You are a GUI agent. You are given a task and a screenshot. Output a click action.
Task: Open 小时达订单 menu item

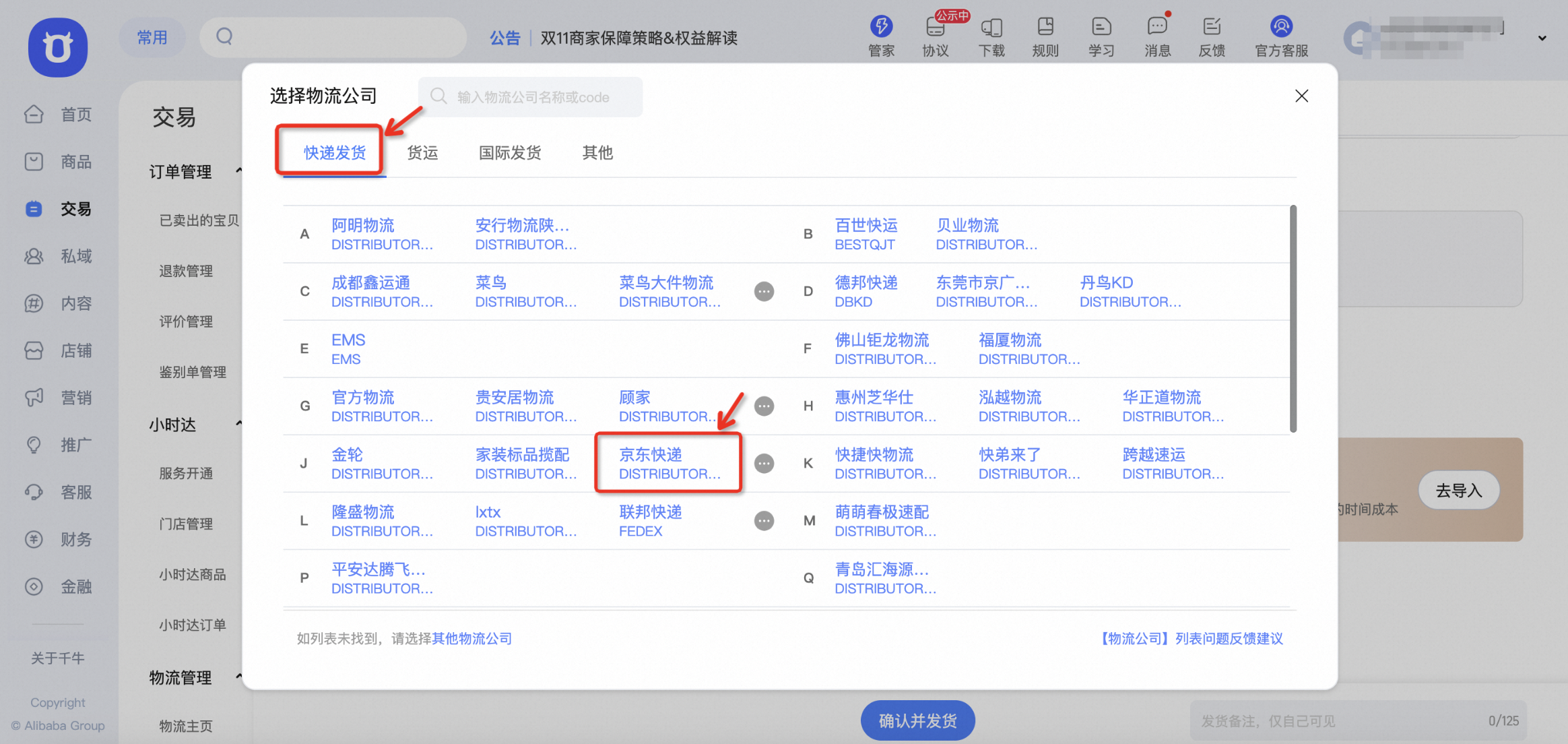[x=193, y=625]
